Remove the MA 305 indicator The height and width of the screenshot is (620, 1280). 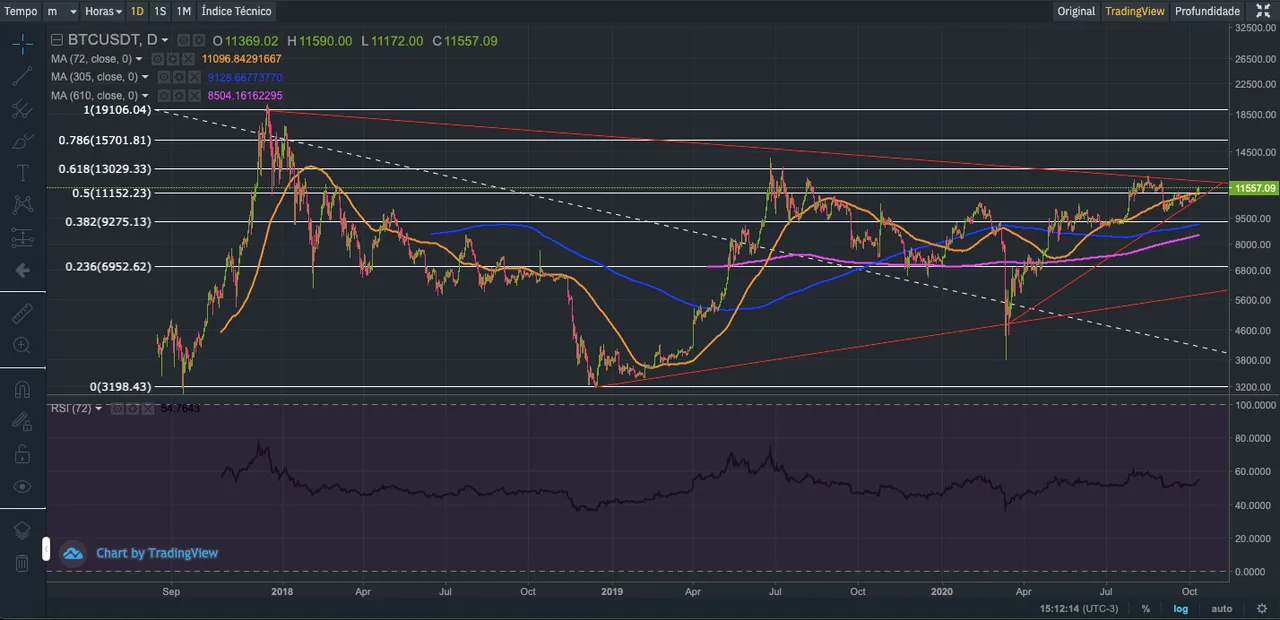194,77
